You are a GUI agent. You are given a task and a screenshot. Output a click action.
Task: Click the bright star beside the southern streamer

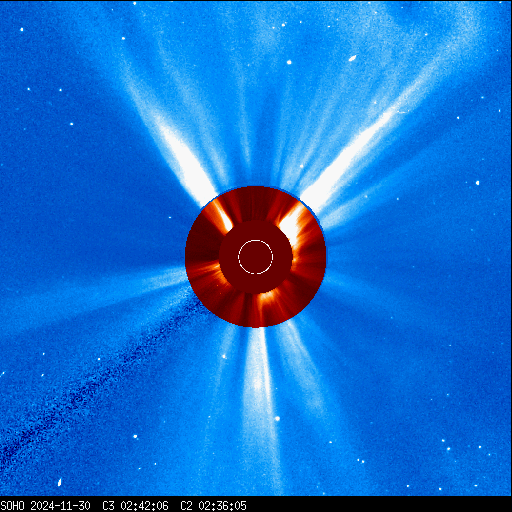pyautogui.click(x=277, y=418)
